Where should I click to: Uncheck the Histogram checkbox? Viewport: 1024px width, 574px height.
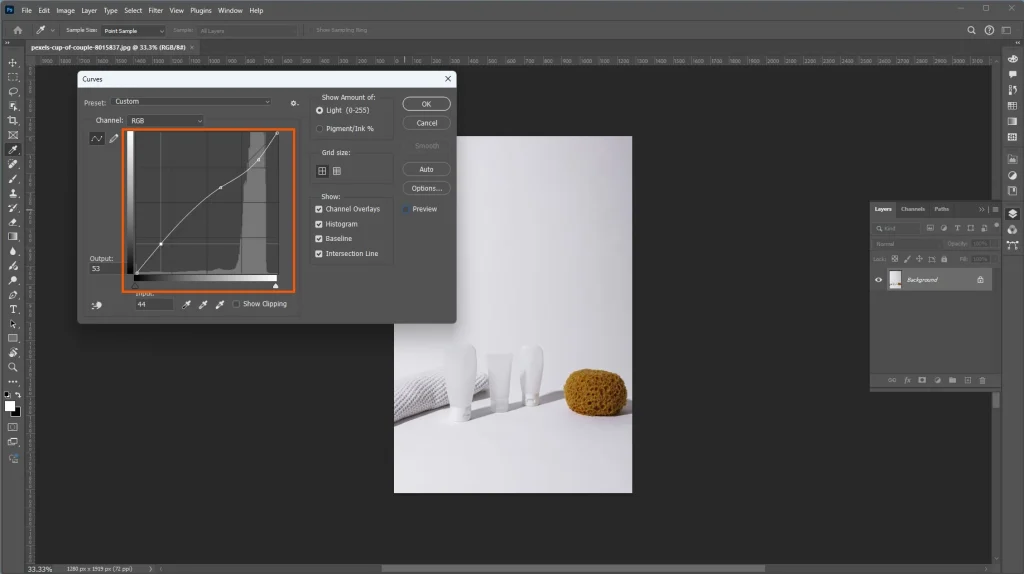(319, 224)
